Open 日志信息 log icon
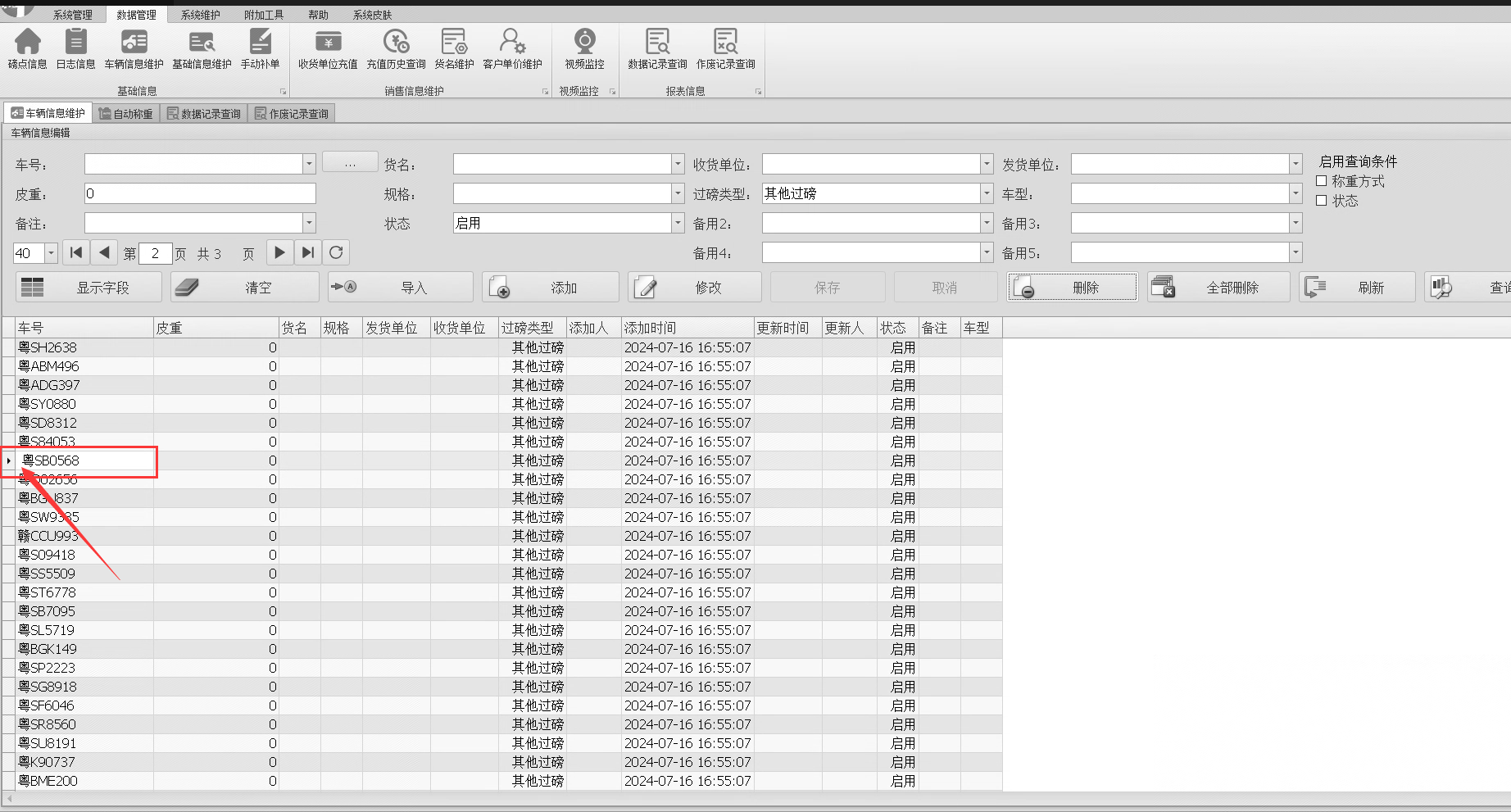Viewport: 1511px width, 812px height. [x=75, y=49]
